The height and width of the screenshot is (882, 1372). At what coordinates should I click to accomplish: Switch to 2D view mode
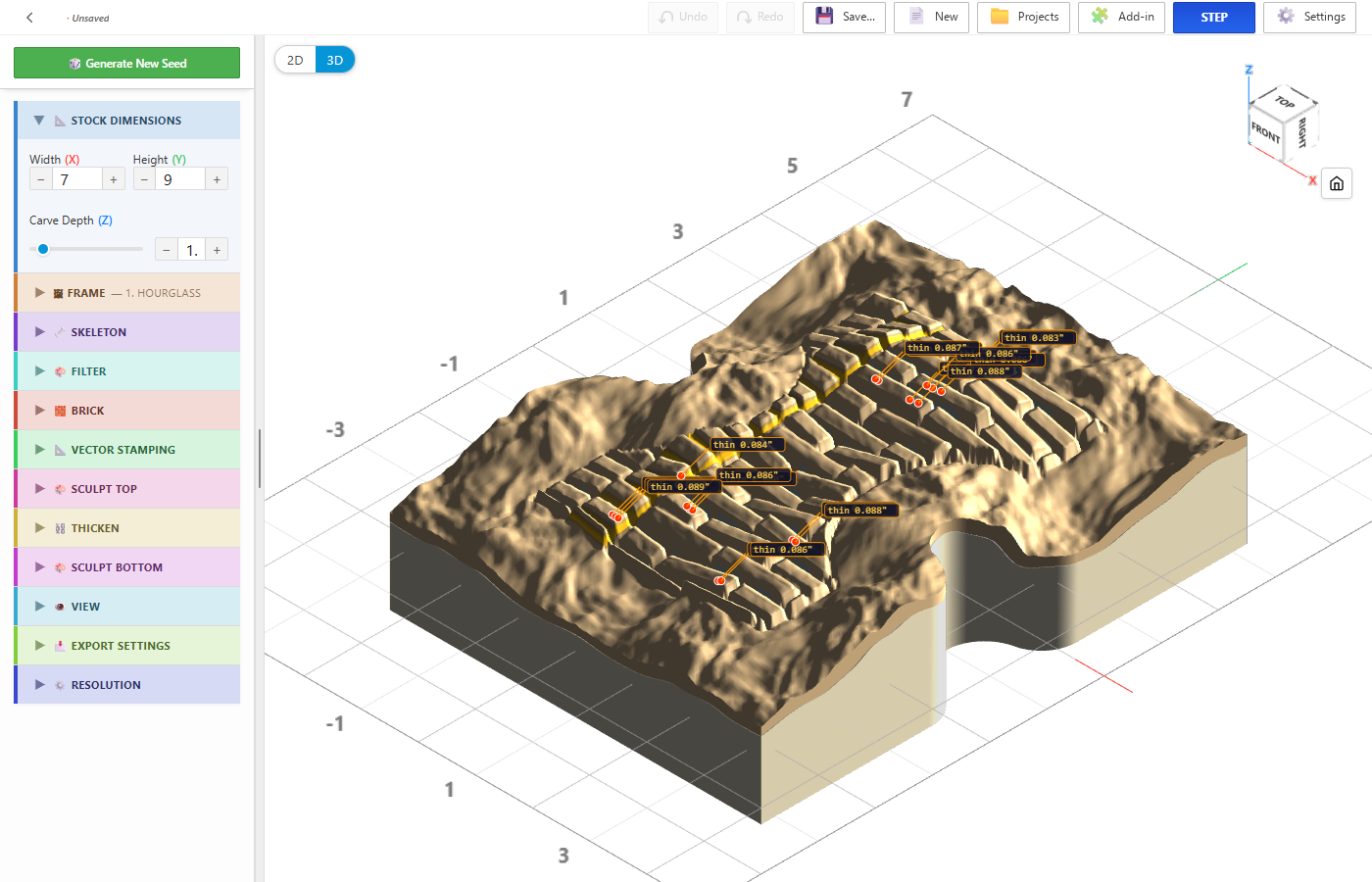[x=295, y=60]
